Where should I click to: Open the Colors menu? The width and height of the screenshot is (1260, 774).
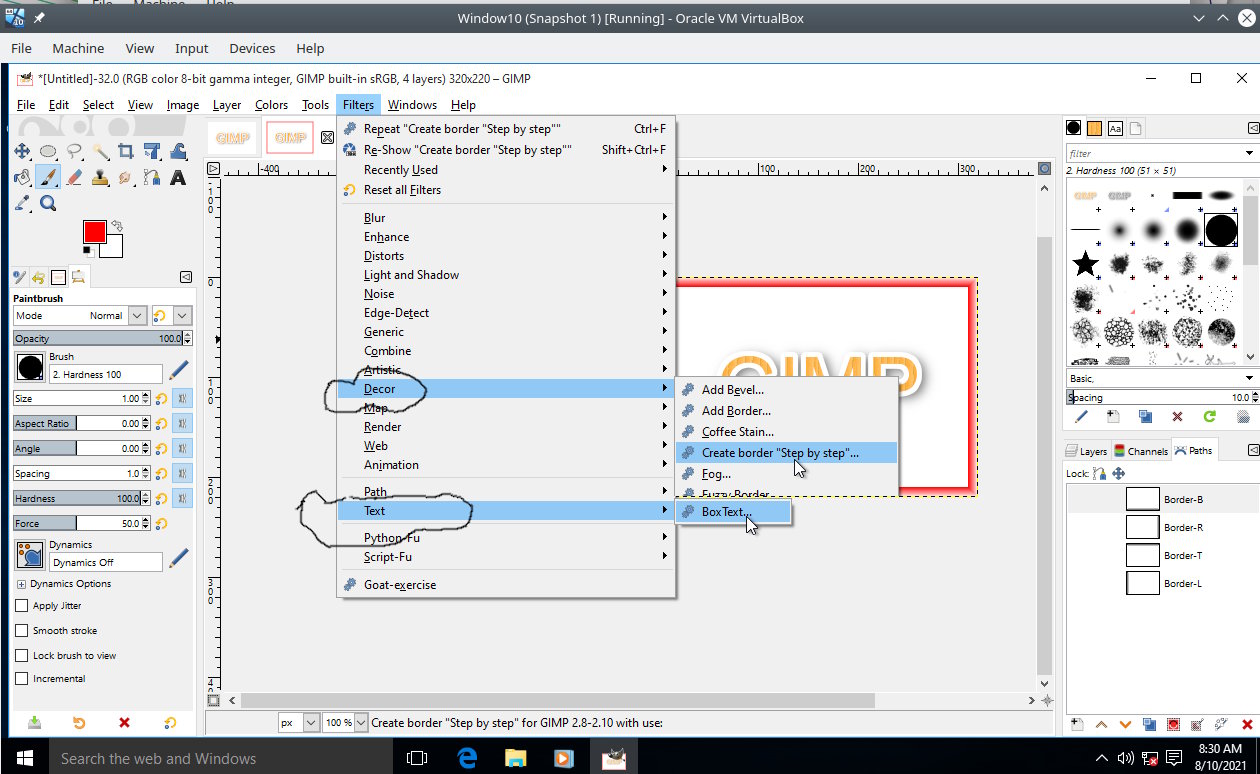coord(271,105)
